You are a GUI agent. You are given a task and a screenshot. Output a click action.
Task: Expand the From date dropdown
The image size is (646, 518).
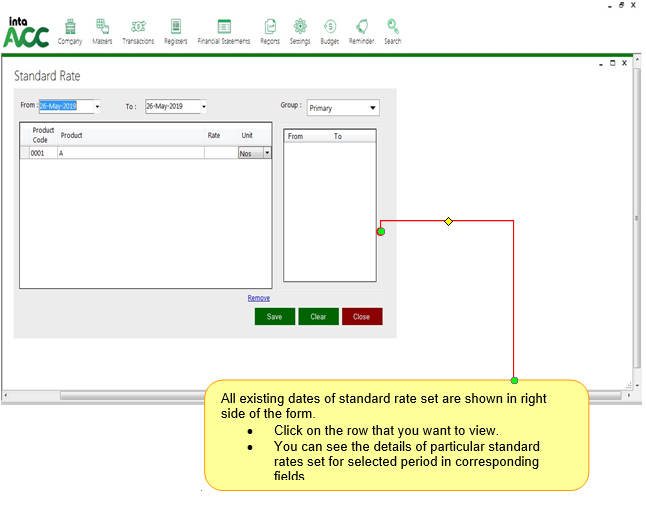(97, 107)
